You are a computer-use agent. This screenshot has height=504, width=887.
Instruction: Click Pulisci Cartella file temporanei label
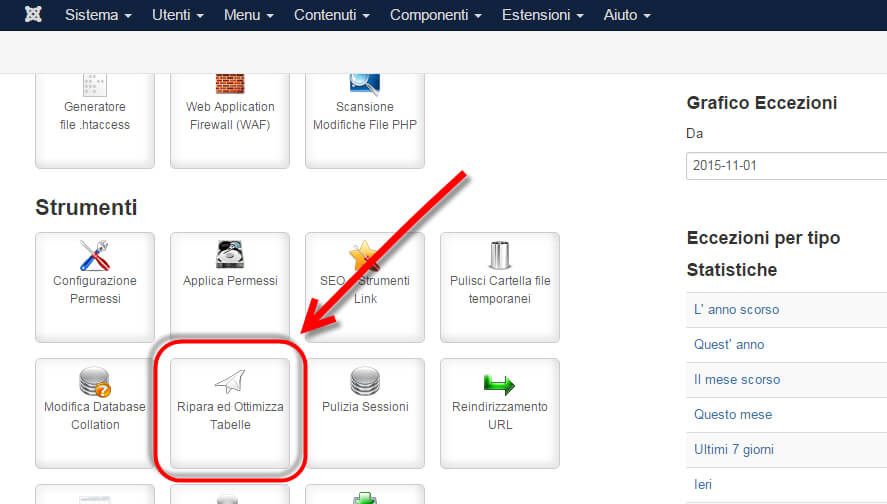coord(500,290)
